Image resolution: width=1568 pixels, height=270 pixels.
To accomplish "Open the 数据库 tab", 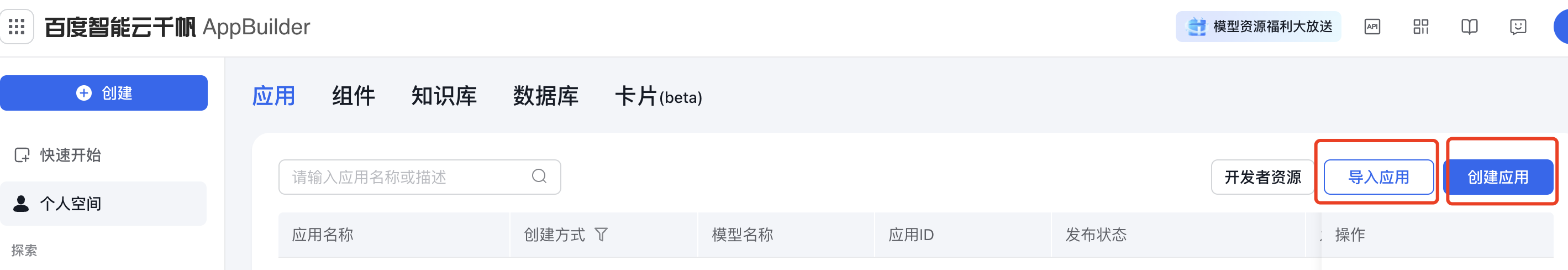I will [x=545, y=96].
